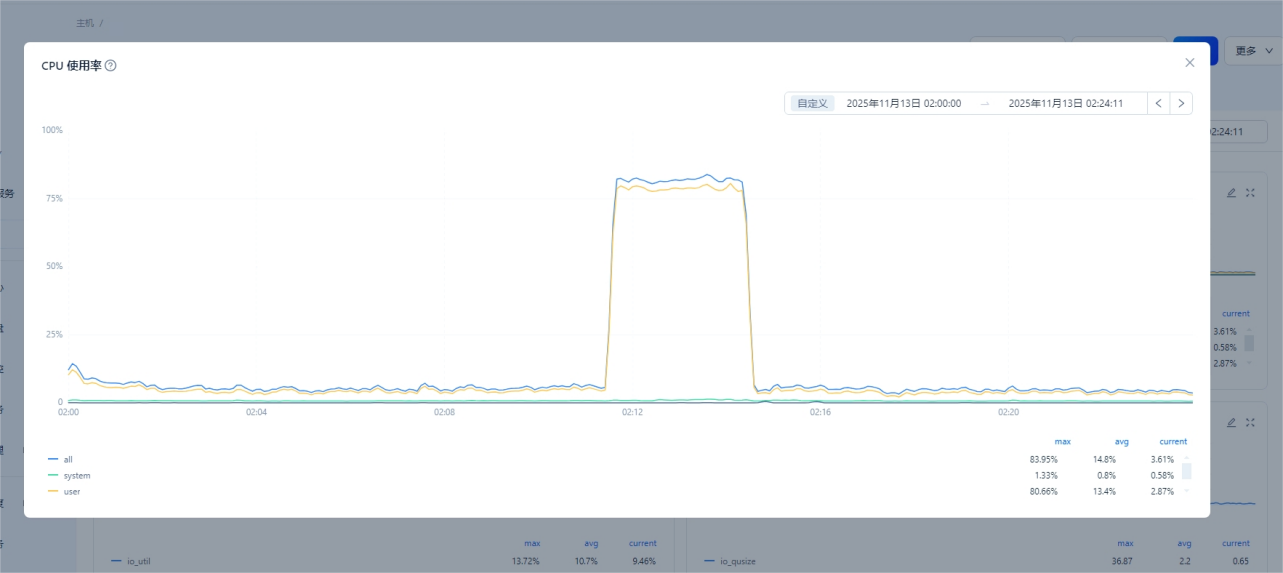Expand the lower background chart panel to fullscreen
This screenshot has height=573, width=1283.
pos(1250,423)
